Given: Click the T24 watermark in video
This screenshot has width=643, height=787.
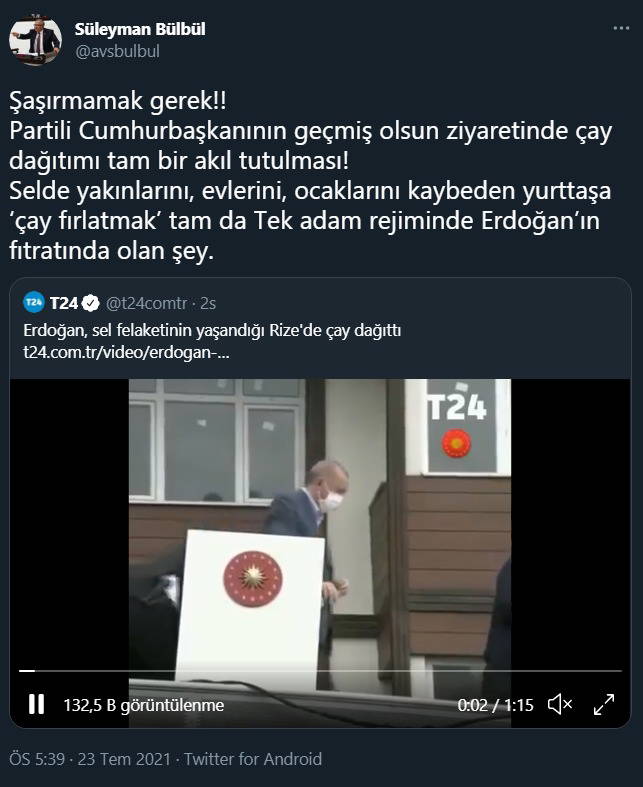Looking at the screenshot, I should [457, 407].
